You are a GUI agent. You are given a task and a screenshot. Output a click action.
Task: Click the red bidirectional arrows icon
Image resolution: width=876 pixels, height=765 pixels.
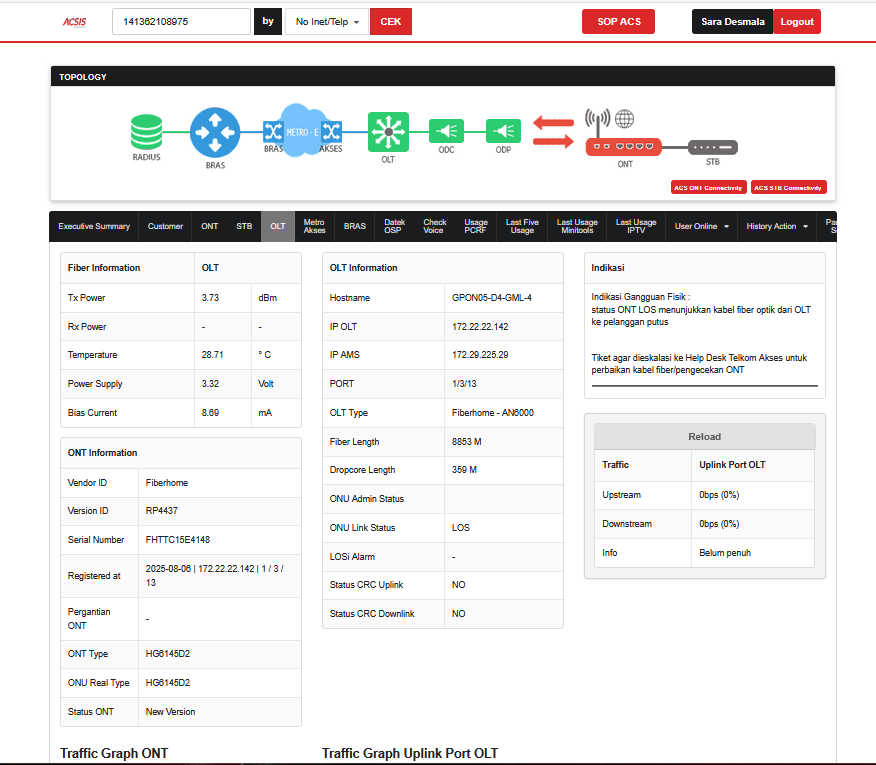(x=553, y=132)
